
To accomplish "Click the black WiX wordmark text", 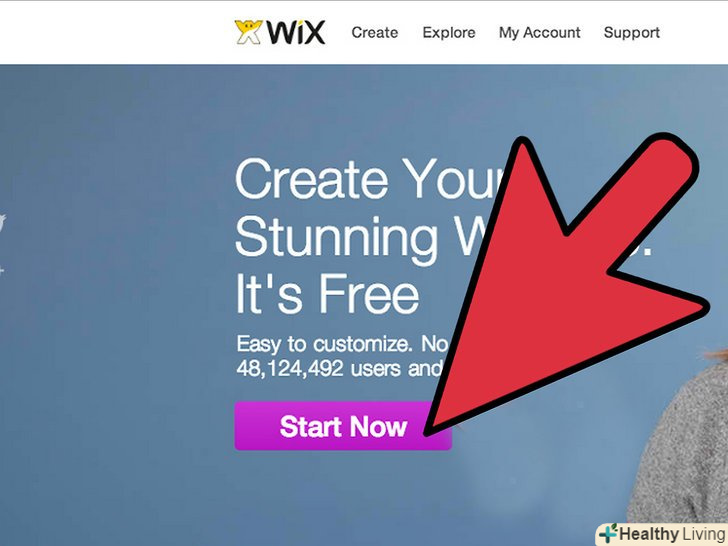I will click(x=296, y=32).
